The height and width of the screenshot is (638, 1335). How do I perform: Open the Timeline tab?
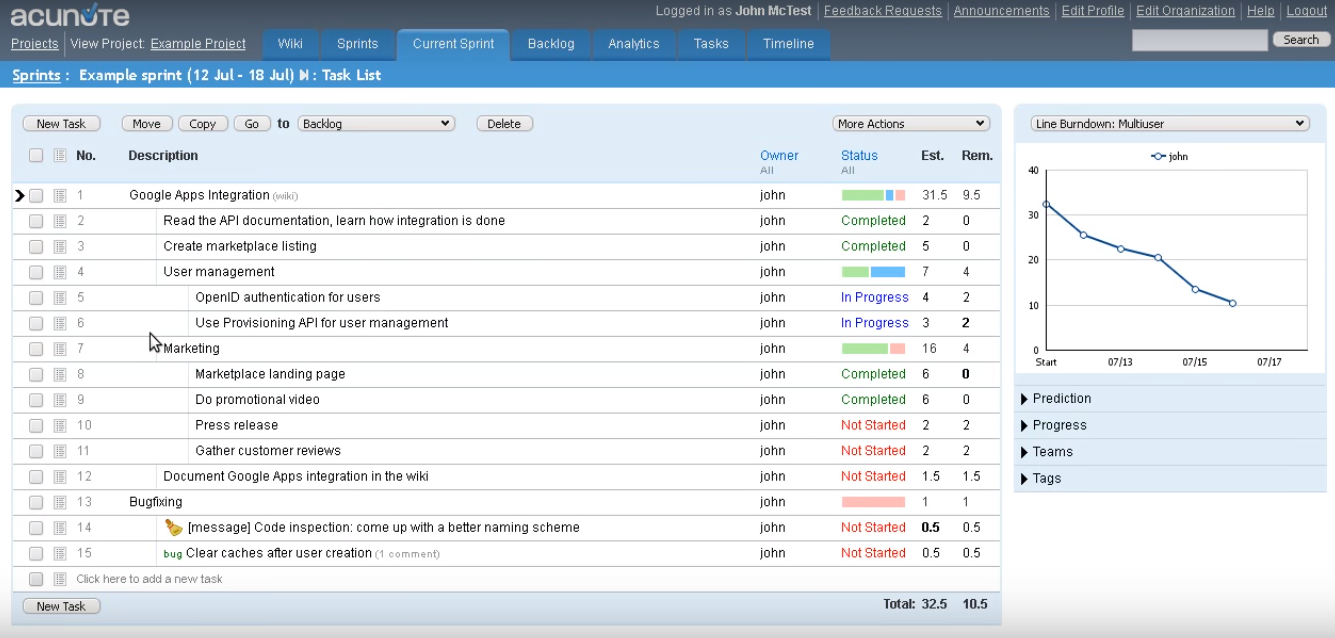pos(788,44)
